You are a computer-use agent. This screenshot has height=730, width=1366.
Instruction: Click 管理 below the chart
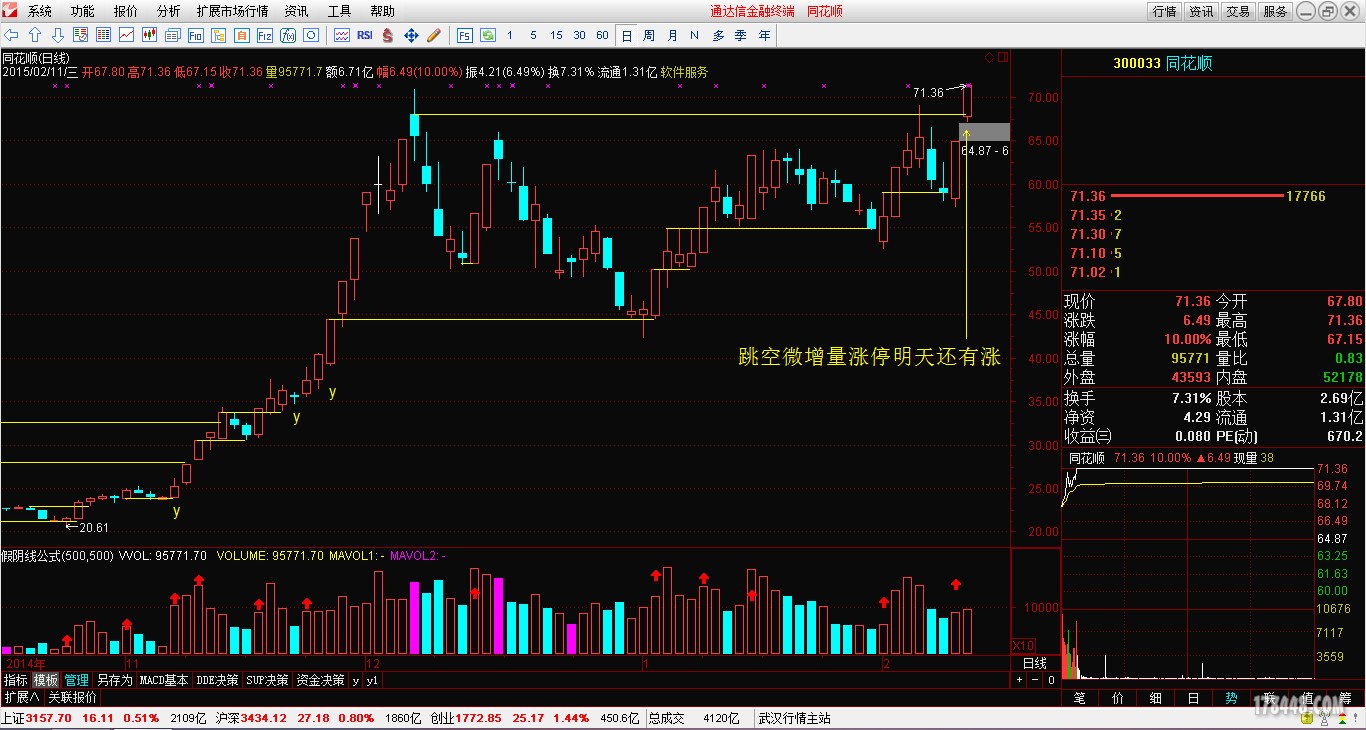(x=77, y=680)
